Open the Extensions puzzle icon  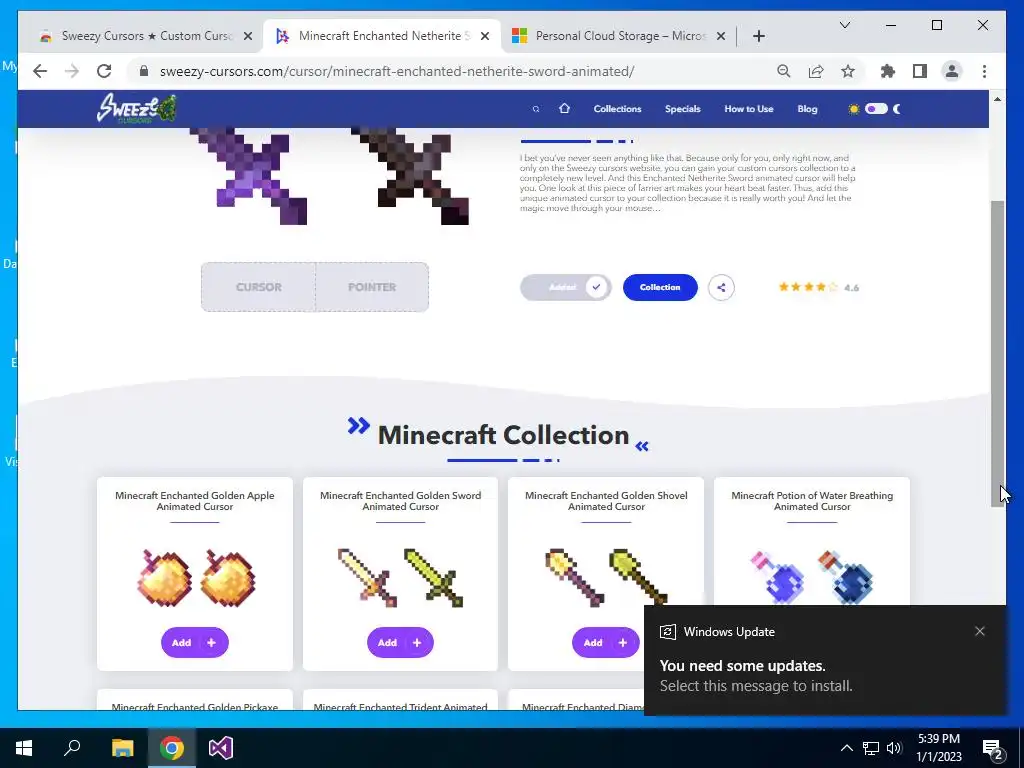coord(888,71)
